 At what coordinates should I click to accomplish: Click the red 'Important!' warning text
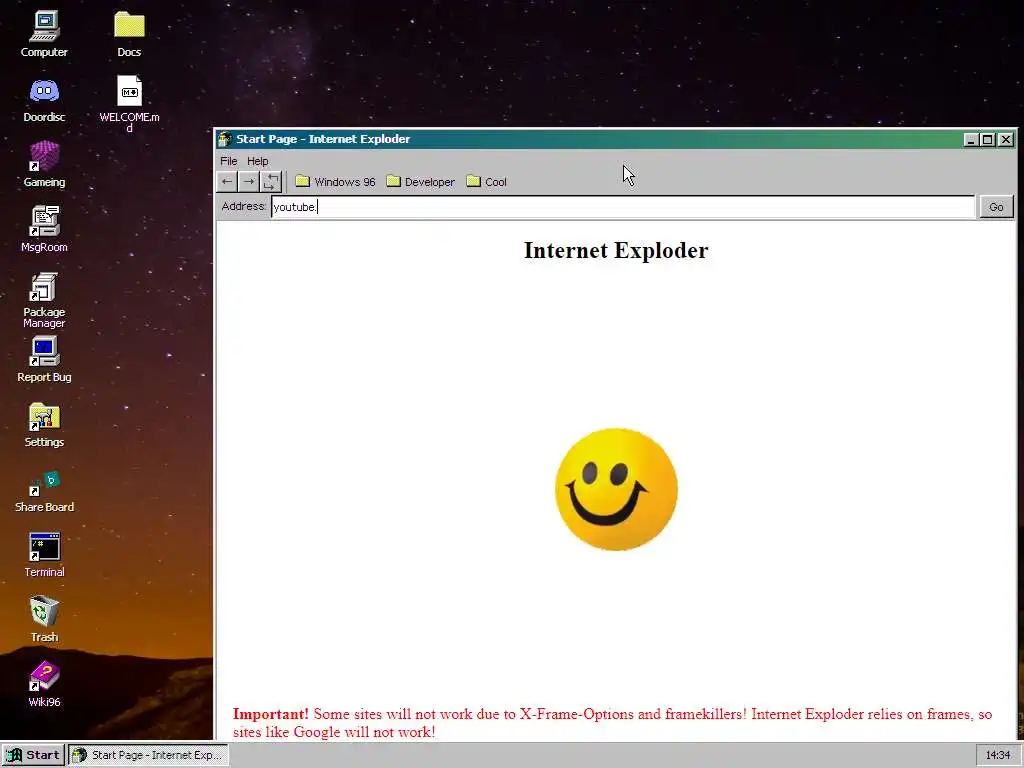270,714
